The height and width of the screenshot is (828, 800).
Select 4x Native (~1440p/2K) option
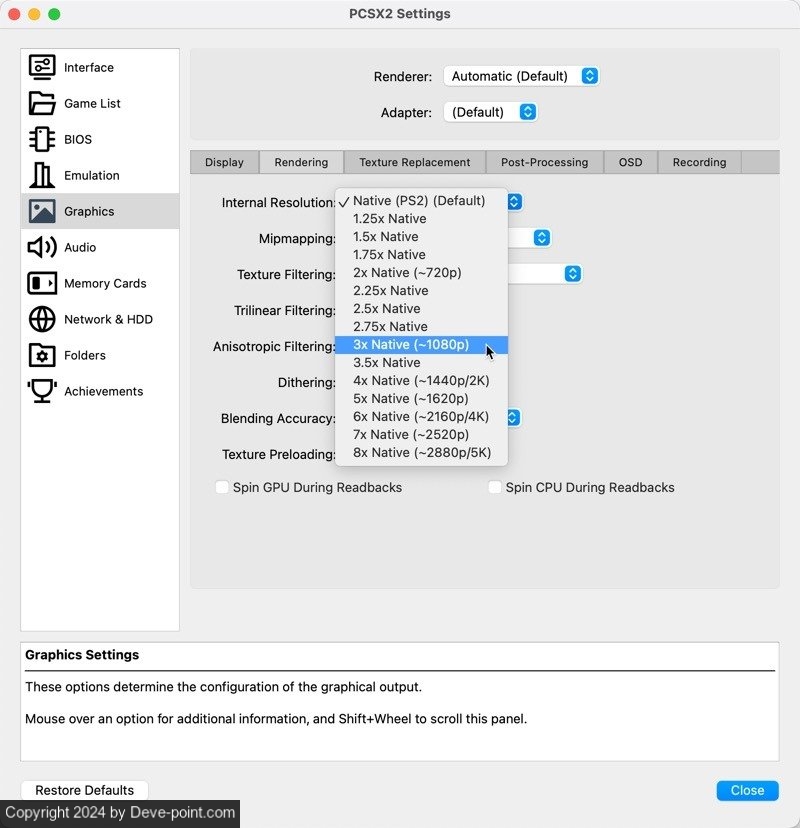click(421, 381)
